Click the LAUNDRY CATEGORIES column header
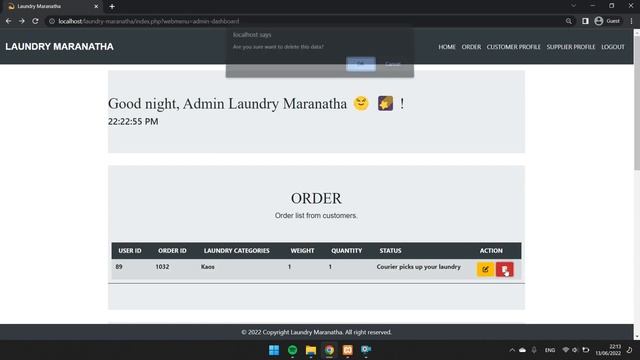This screenshot has height=360, width=640. (237, 251)
